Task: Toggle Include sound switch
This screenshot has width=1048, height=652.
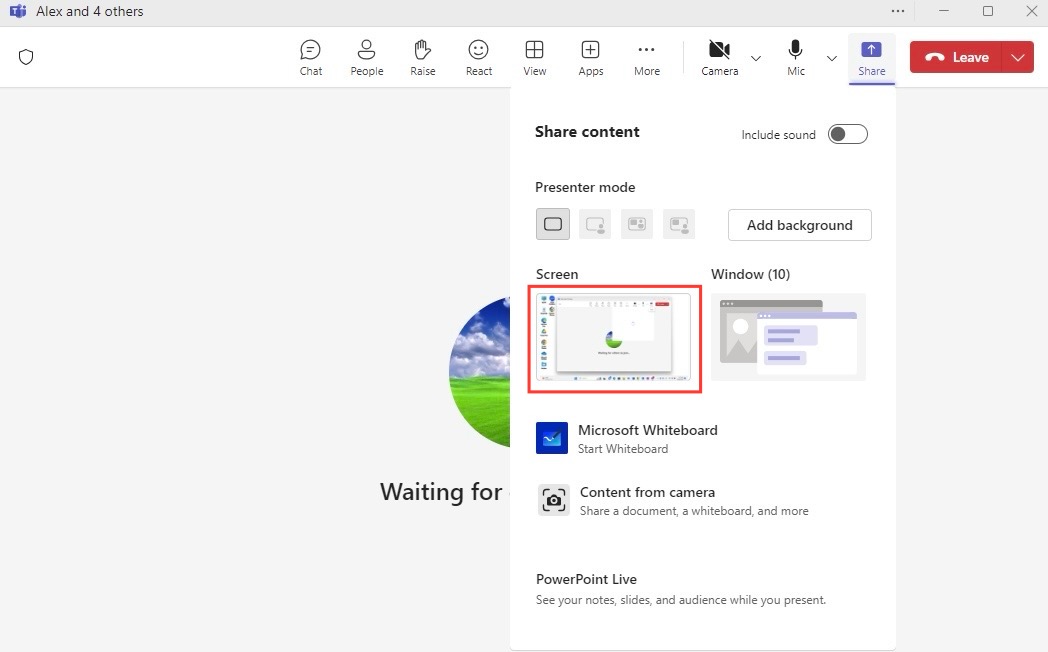Action: [x=847, y=134]
